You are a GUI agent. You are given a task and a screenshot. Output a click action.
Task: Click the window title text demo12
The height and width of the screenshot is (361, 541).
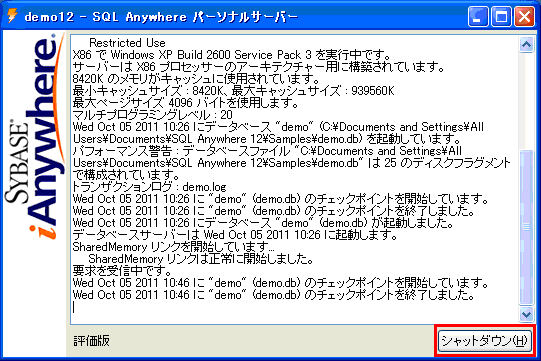(x=49, y=17)
